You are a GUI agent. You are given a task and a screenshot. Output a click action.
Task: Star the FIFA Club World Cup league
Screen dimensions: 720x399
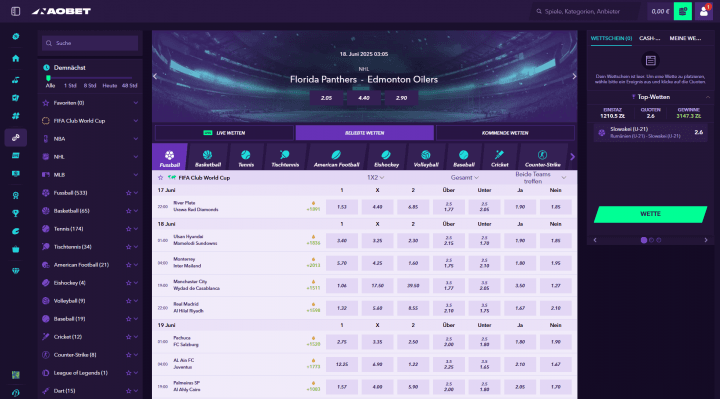[160, 178]
